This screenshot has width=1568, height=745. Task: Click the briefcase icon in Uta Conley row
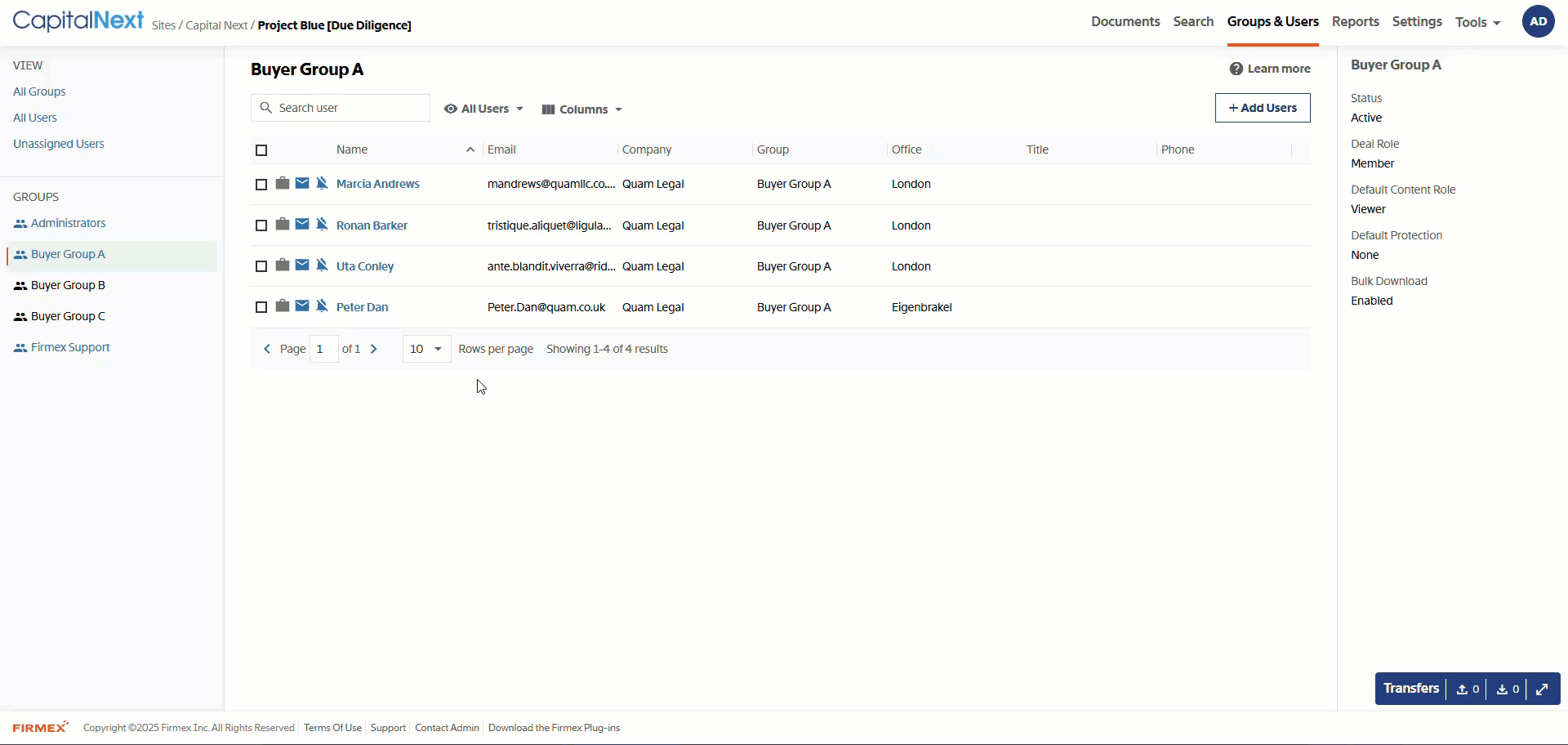tap(283, 265)
